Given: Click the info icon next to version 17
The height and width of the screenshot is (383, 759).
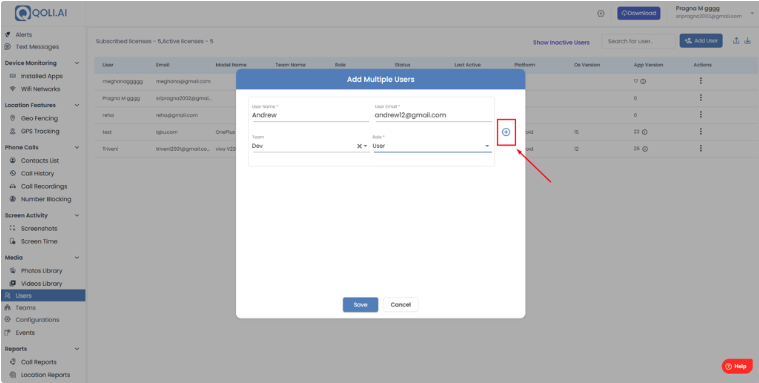Looking at the screenshot, I should click(x=643, y=82).
